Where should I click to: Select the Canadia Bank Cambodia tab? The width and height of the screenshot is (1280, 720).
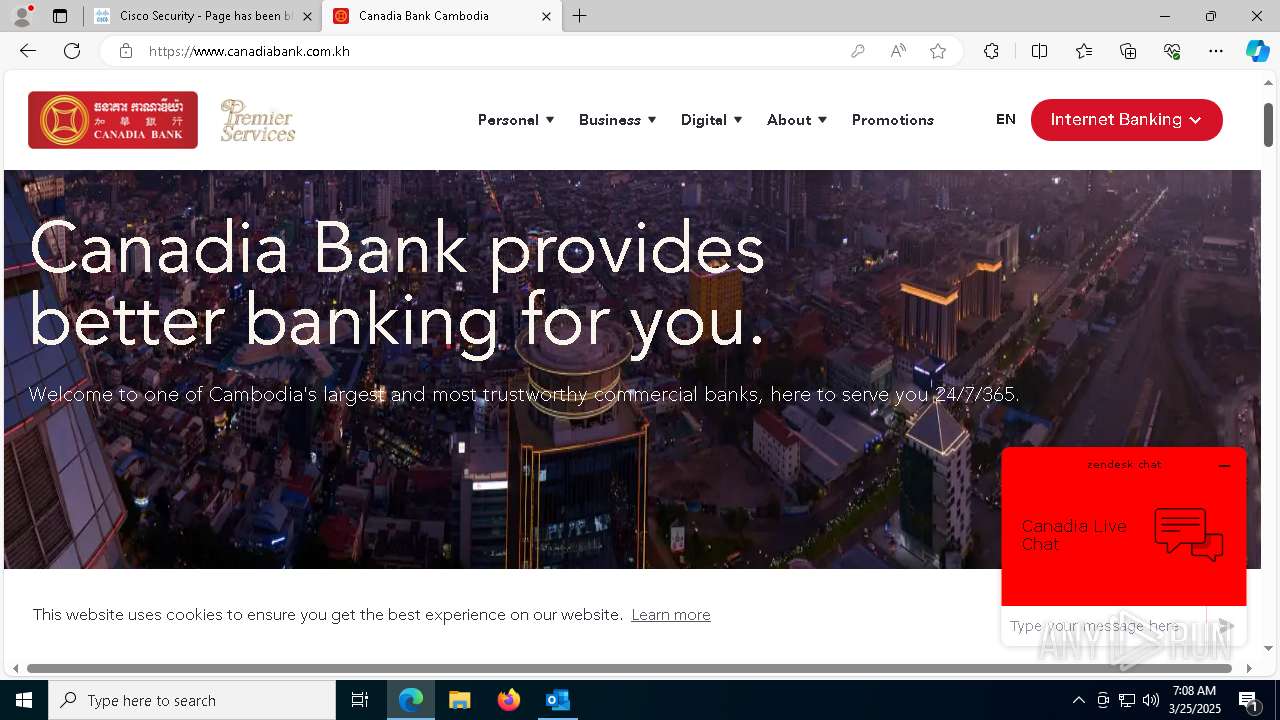442,16
